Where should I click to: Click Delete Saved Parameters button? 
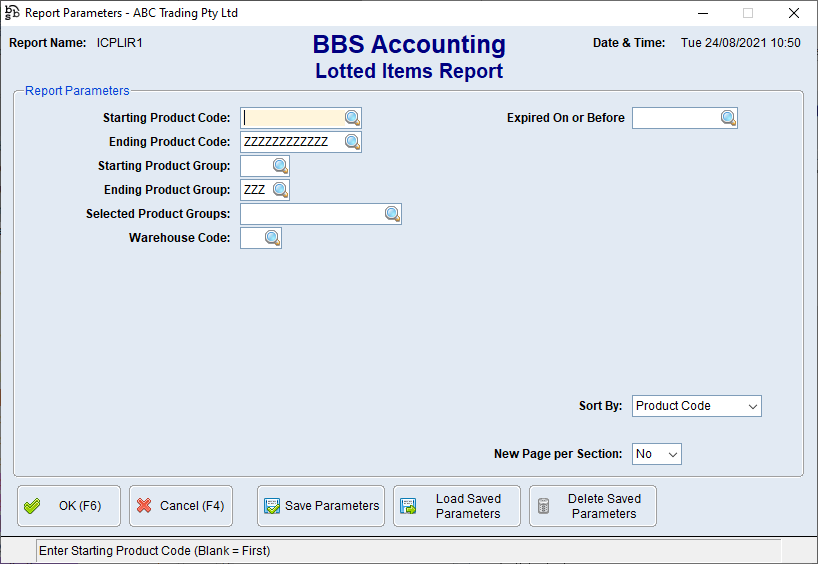593,506
